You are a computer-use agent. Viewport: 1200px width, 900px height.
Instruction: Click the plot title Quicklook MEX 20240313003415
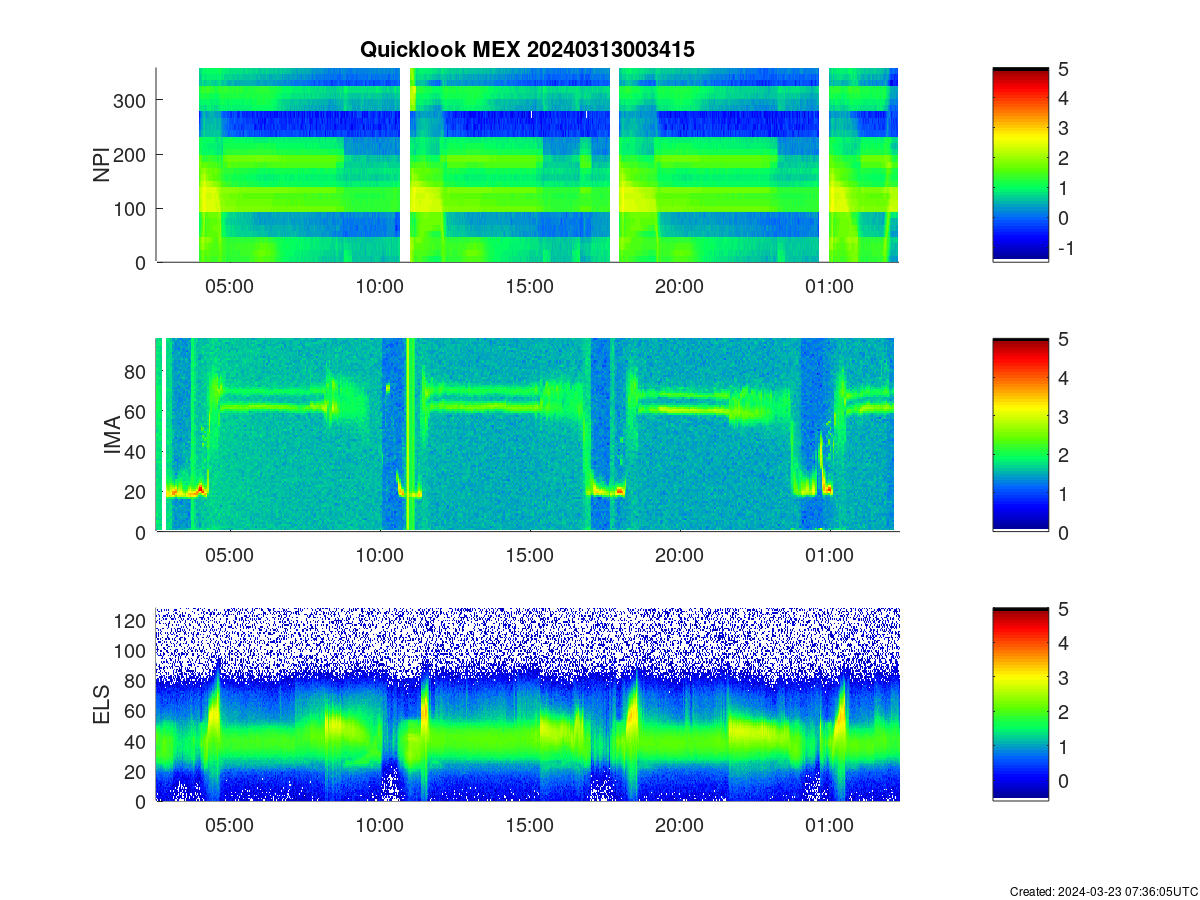(527, 49)
